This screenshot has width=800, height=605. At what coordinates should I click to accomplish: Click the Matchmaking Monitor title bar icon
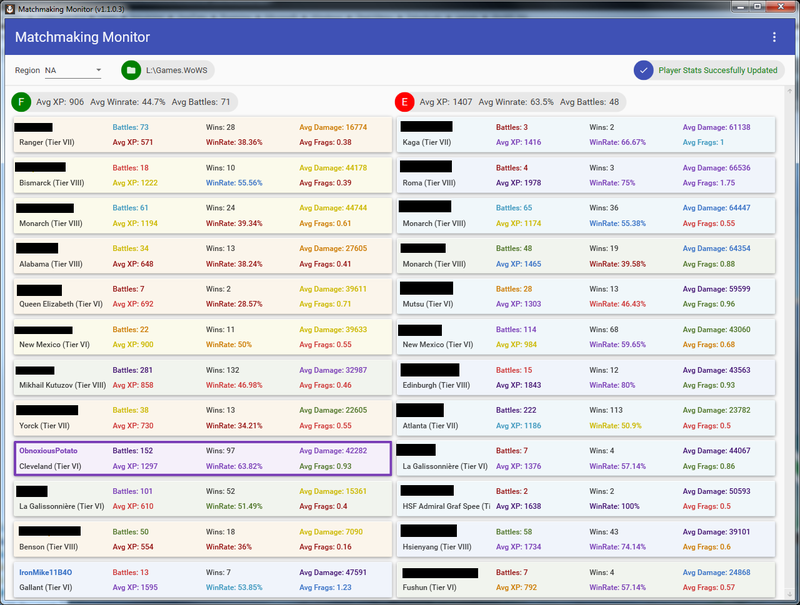click(x=9, y=8)
